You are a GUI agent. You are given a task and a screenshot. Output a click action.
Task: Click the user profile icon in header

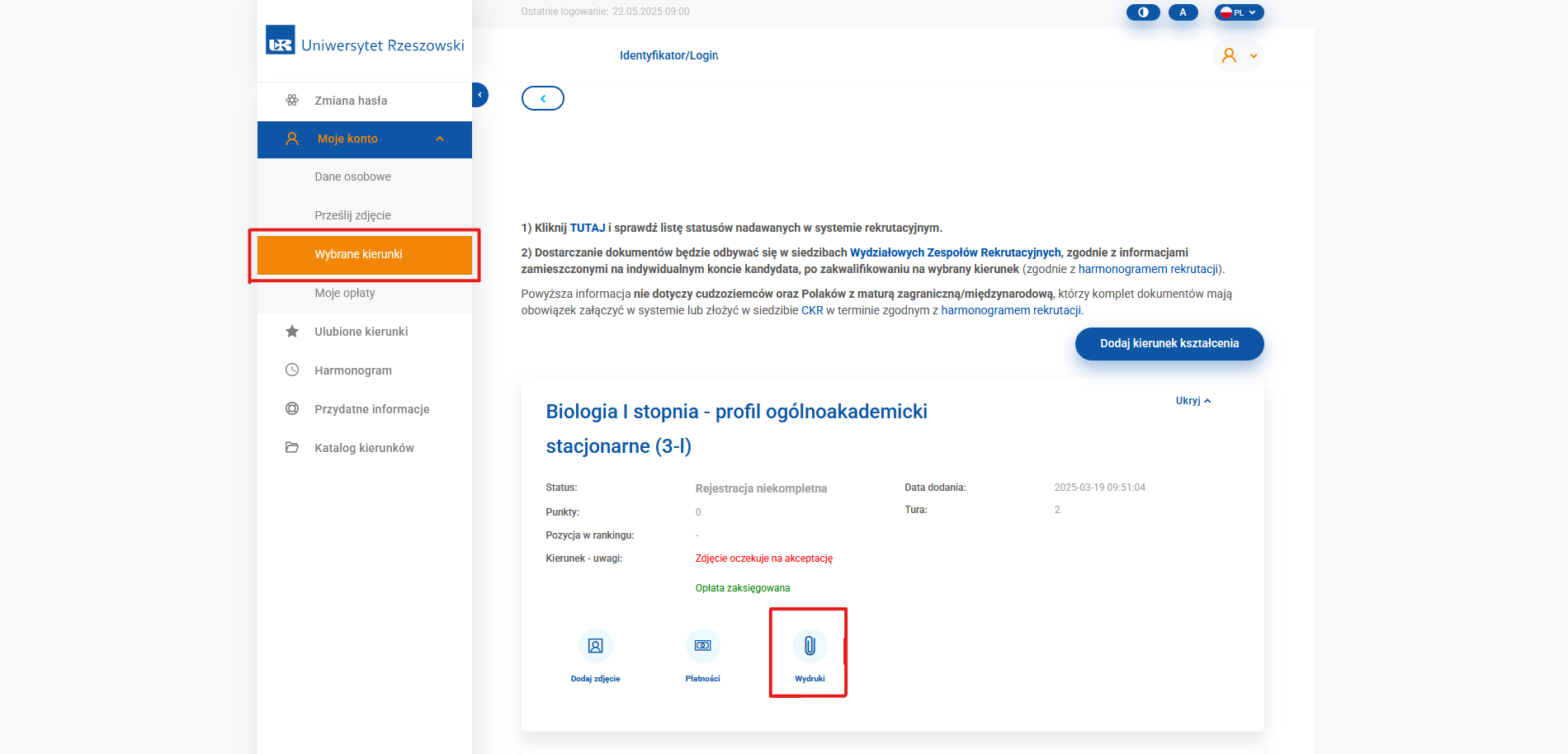pyautogui.click(x=1237, y=55)
